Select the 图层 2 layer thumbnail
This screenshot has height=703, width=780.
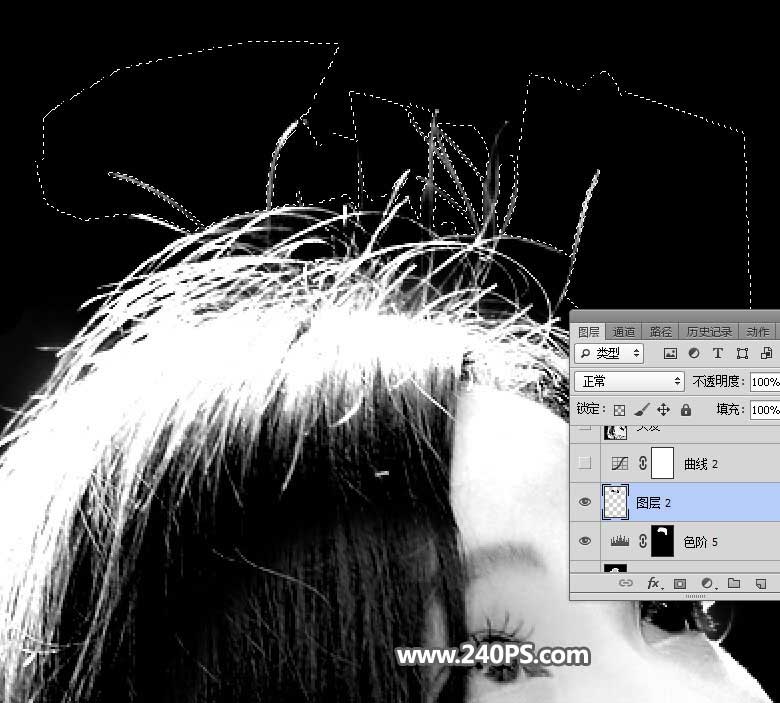(615, 502)
